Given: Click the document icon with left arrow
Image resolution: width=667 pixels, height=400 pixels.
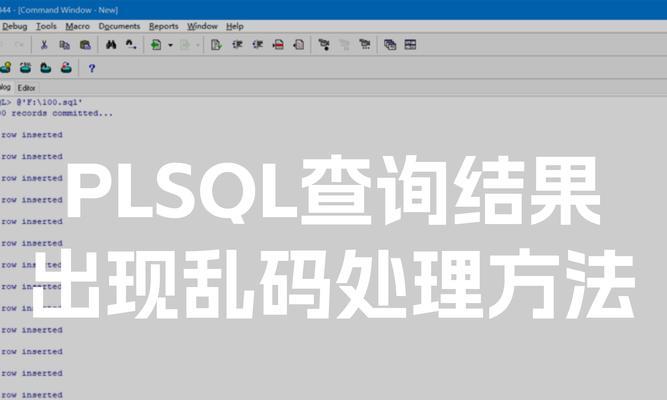Looking at the screenshot, I should 299,45.
